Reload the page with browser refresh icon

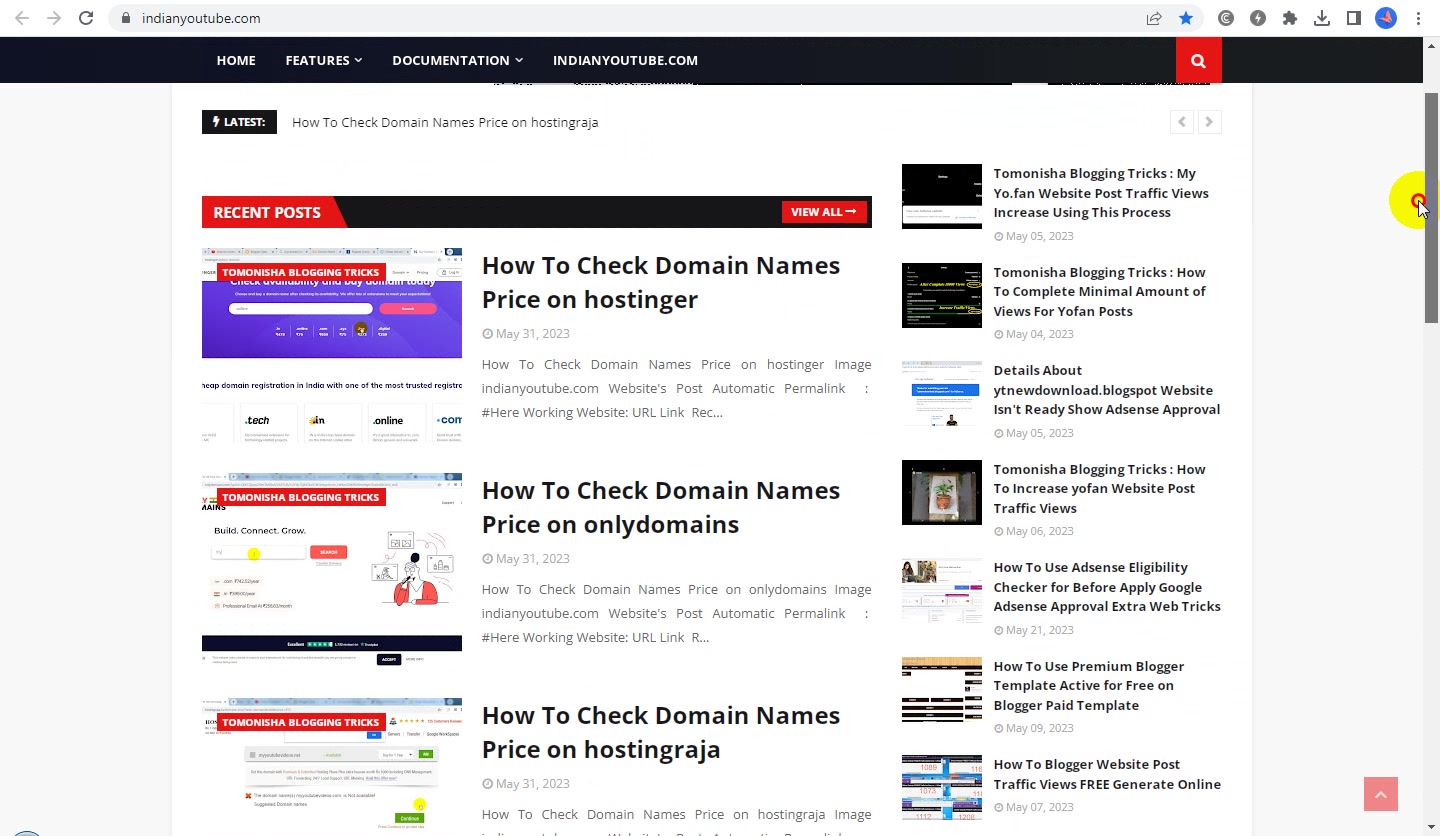[86, 18]
